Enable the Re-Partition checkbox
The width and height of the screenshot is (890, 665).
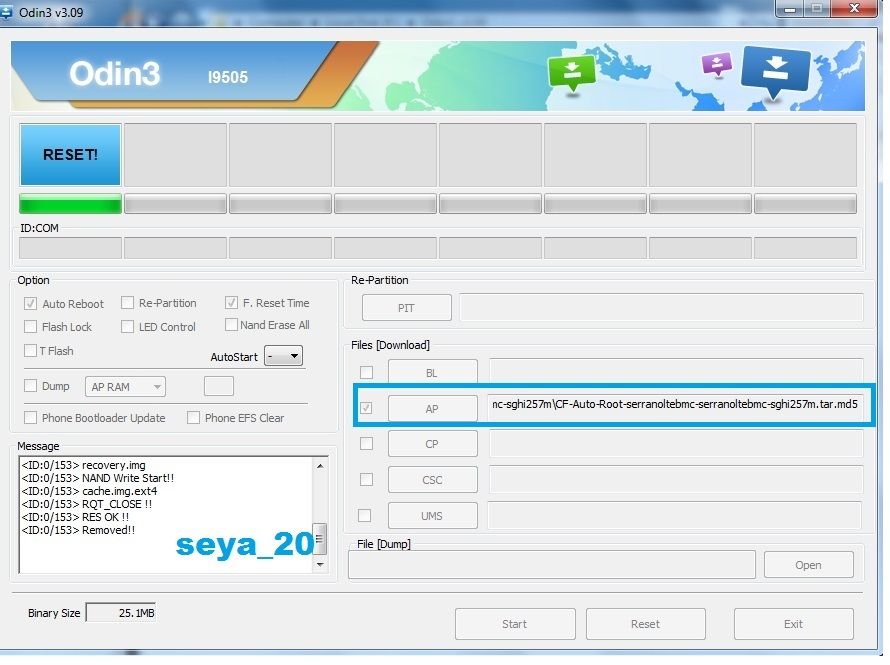pyautogui.click(x=128, y=303)
